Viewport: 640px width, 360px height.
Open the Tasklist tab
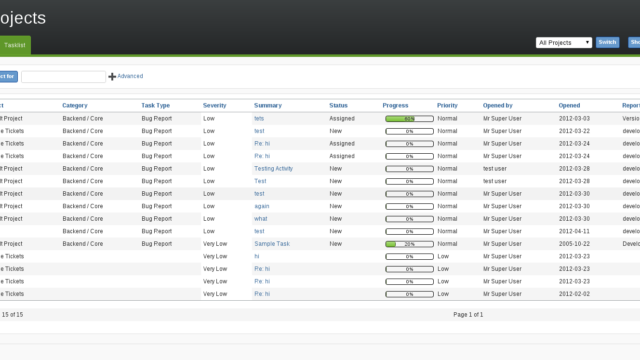(x=15, y=45)
